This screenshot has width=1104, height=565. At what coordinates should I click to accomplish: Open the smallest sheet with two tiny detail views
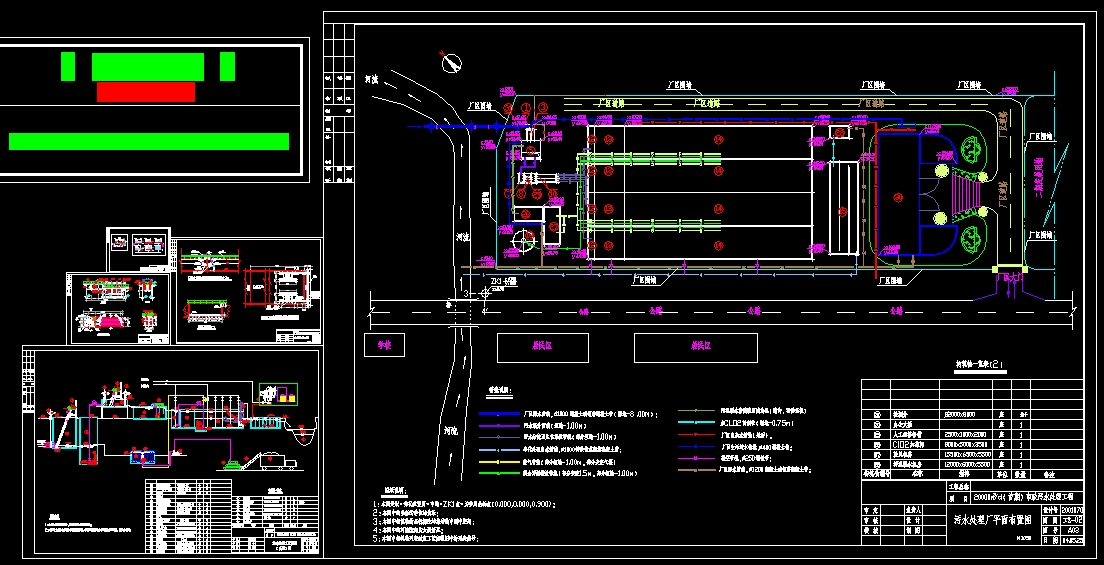[x=139, y=249]
